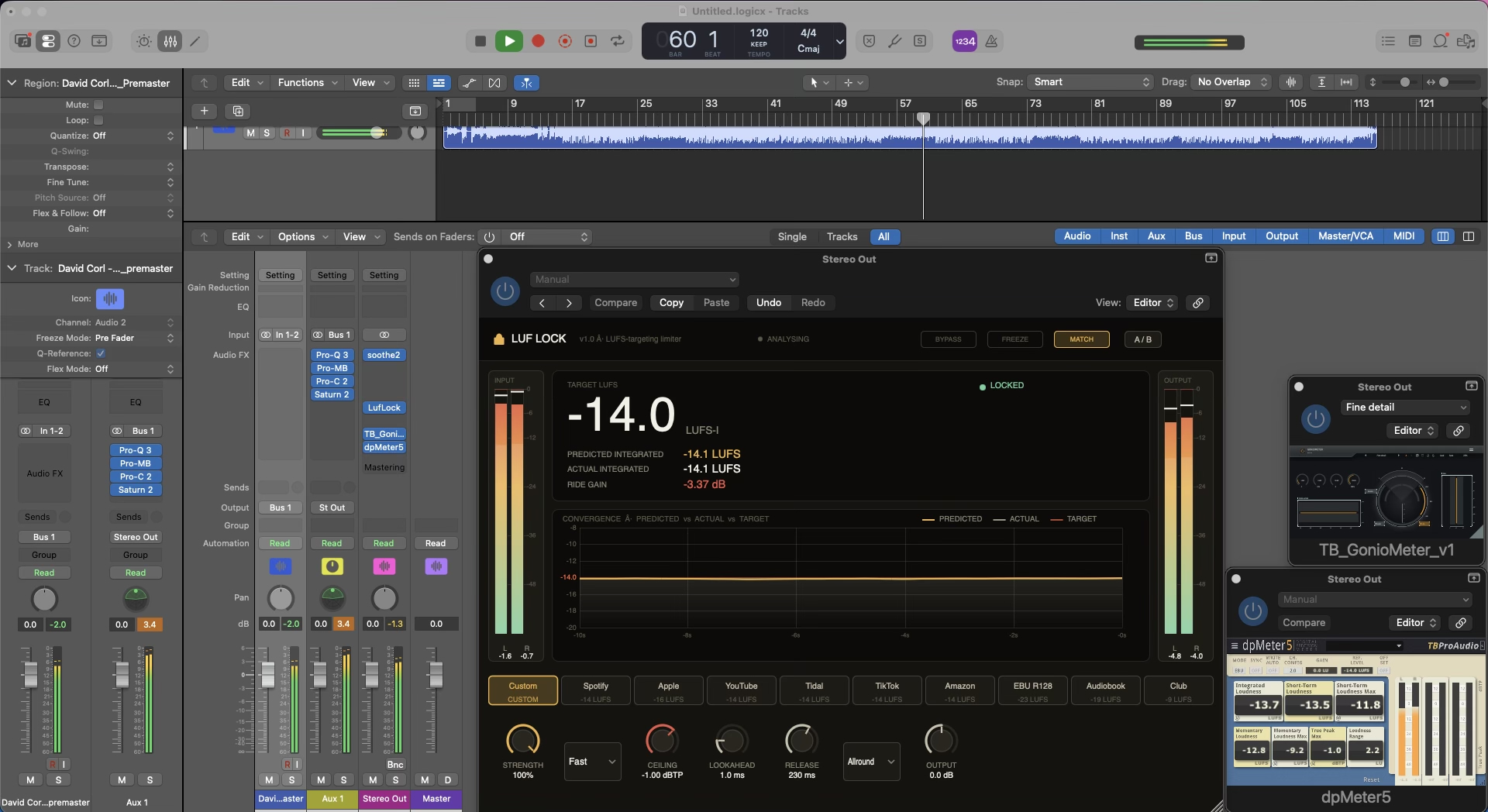Toggle grid view button in Tracks toolbar
The height and width of the screenshot is (812, 1488).
414,82
